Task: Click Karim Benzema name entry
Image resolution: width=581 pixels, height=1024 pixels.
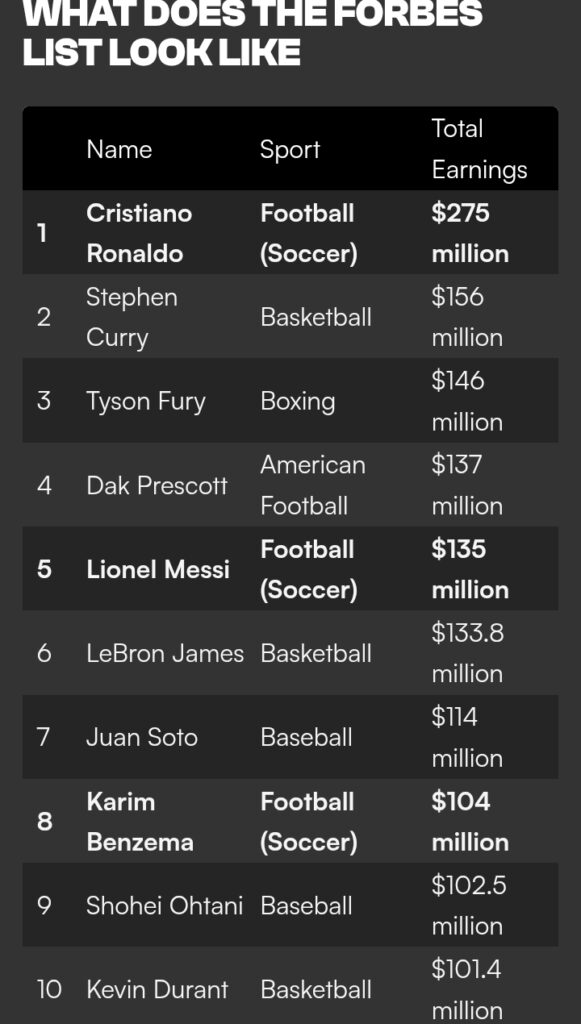Action: (140, 822)
